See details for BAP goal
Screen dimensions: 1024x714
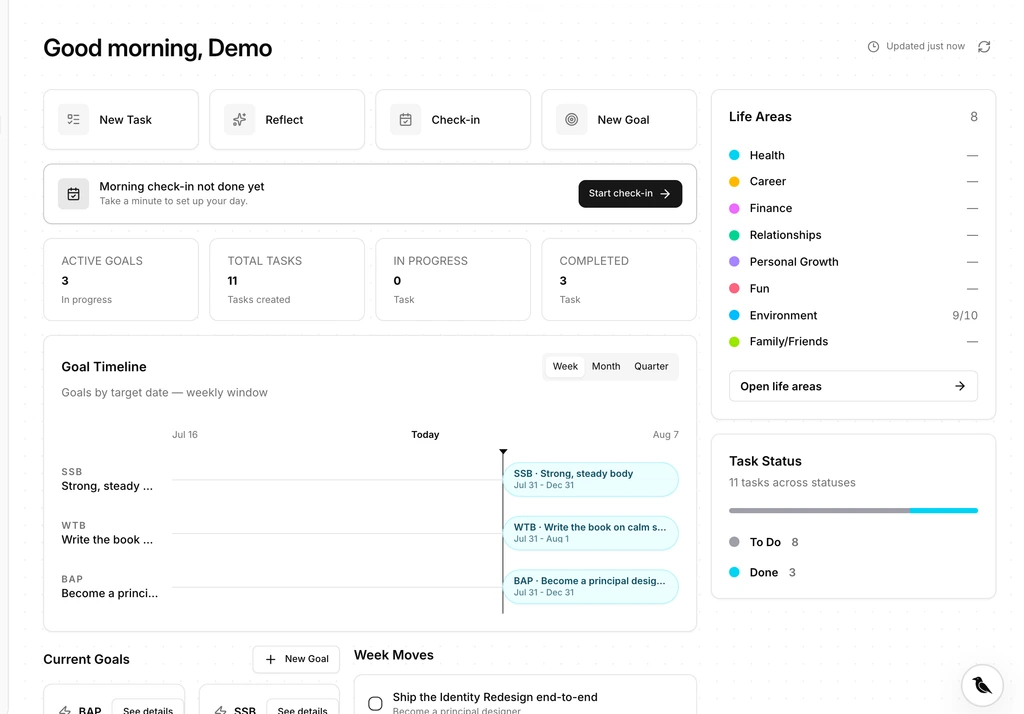pos(148,709)
